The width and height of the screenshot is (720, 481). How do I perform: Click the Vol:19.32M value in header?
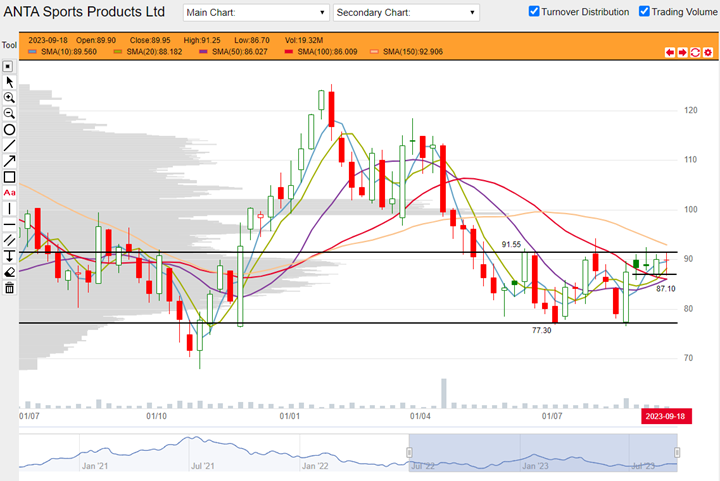pyautogui.click(x=304, y=40)
